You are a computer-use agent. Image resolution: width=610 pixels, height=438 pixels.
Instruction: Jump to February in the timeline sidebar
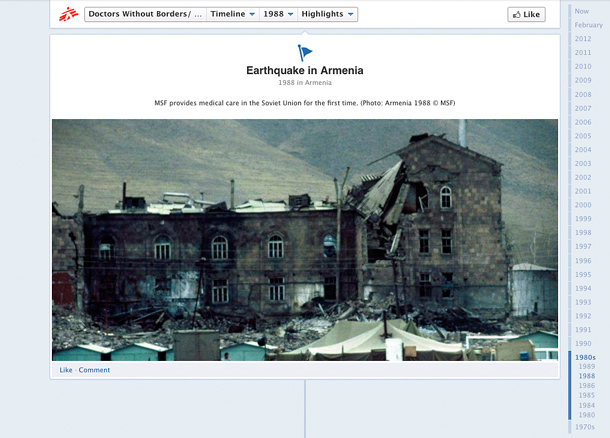pyautogui.click(x=588, y=25)
